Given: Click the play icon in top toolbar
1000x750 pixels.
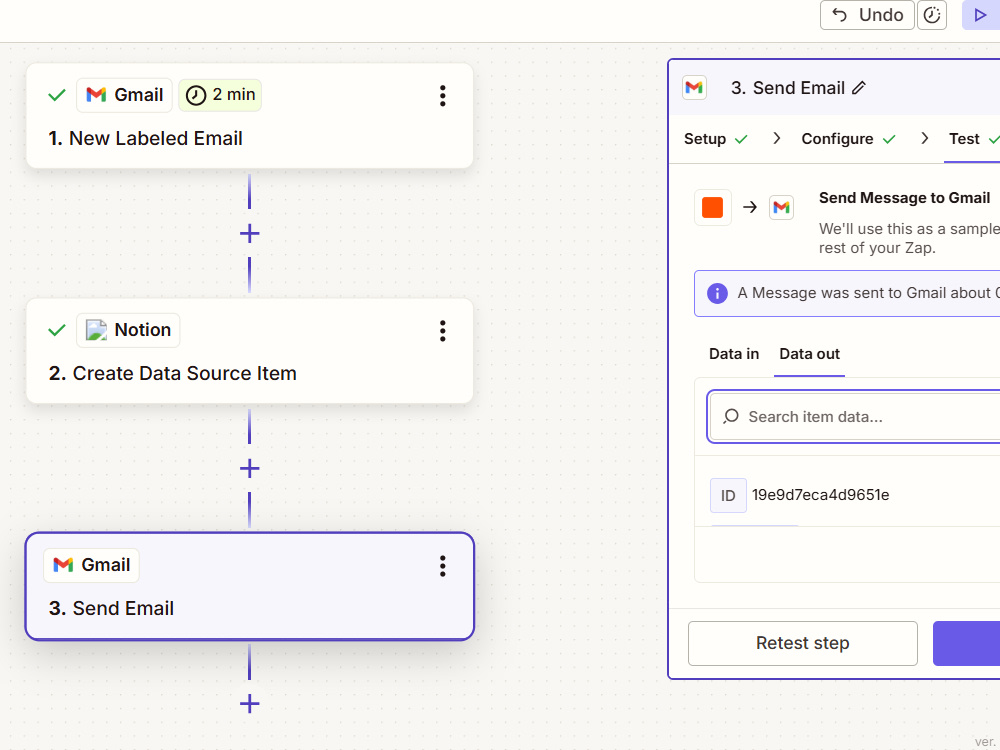Looking at the screenshot, I should [x=980, y=15].
